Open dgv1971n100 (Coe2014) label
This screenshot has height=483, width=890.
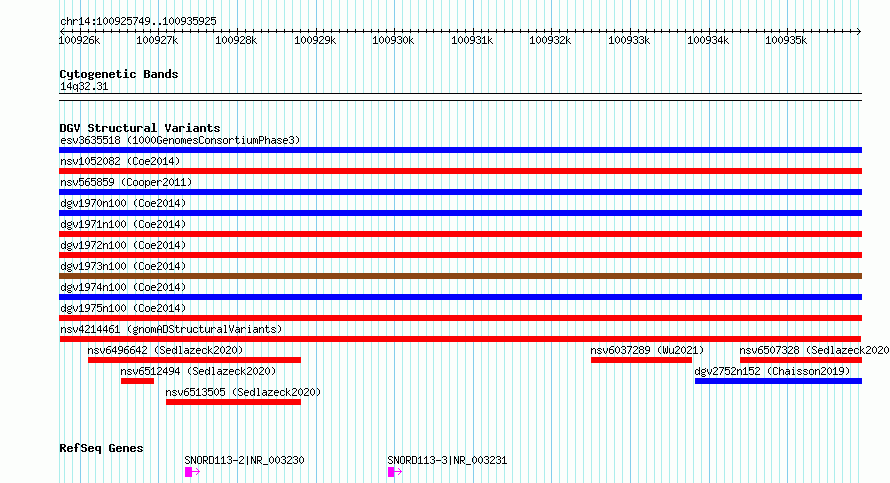click(x=123, y=224)
